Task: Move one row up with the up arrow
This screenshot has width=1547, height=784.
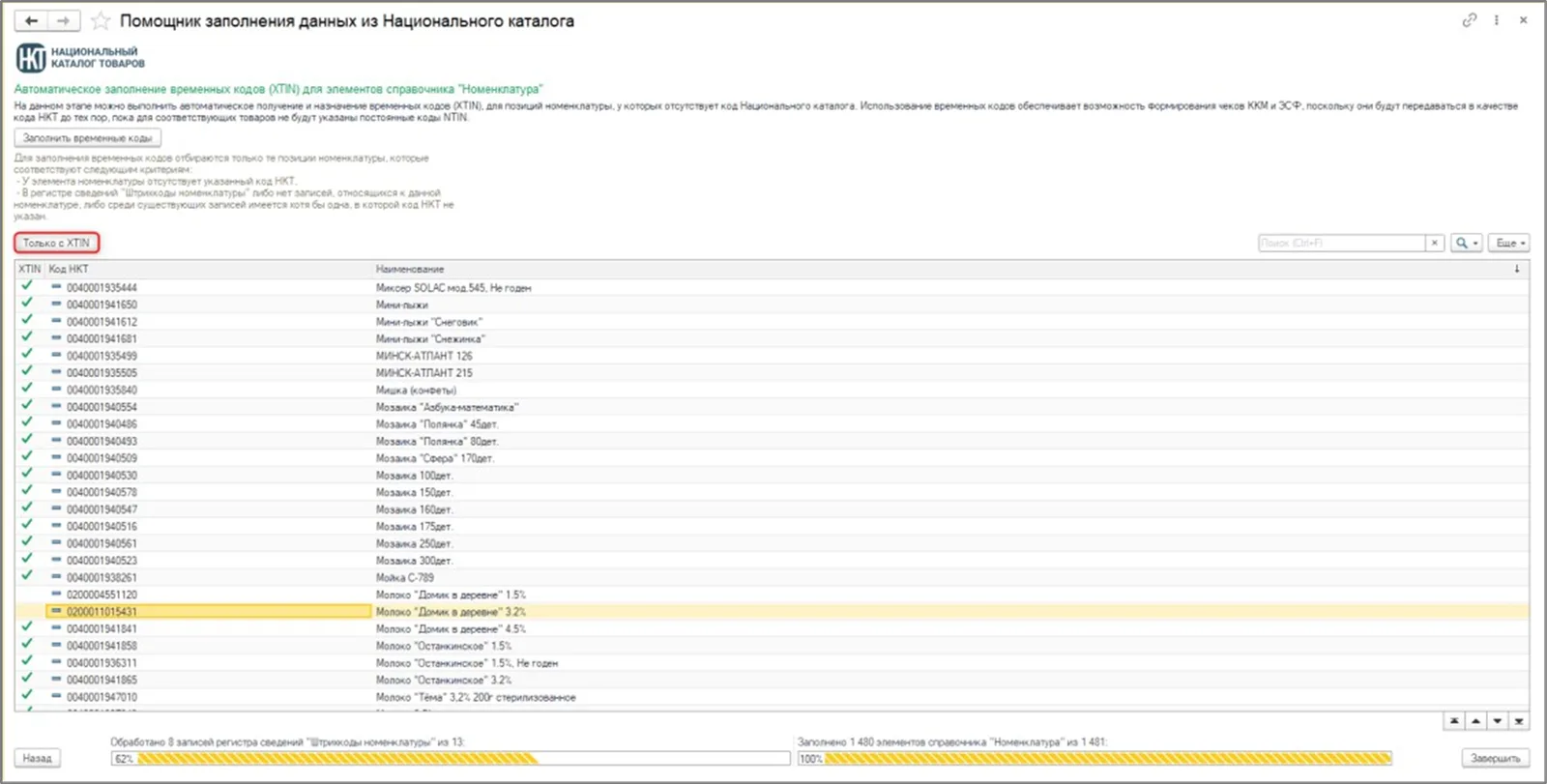Action: click(x=1475, y=721)
